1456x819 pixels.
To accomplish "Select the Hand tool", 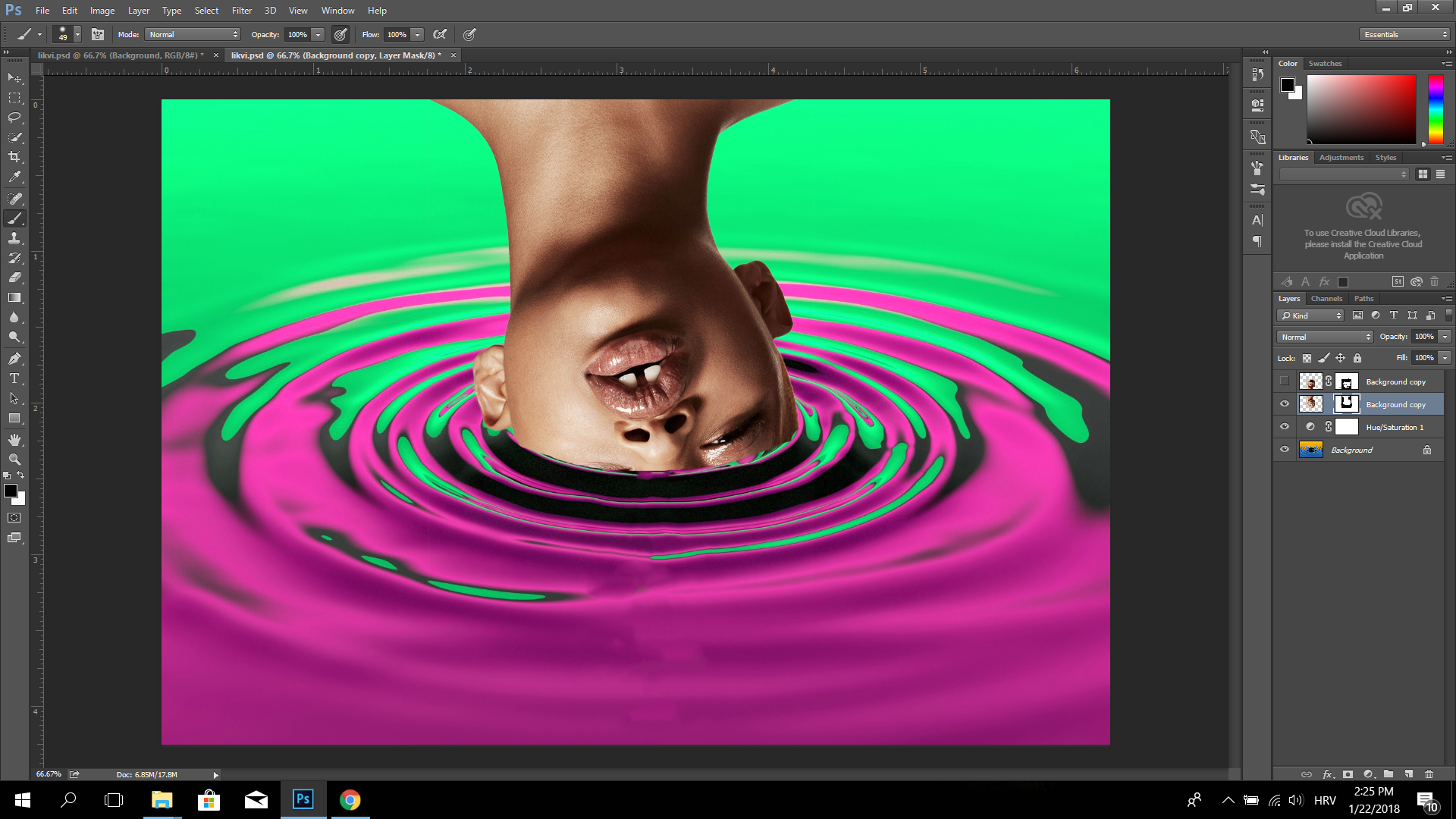I will click(x=14, y=440).
